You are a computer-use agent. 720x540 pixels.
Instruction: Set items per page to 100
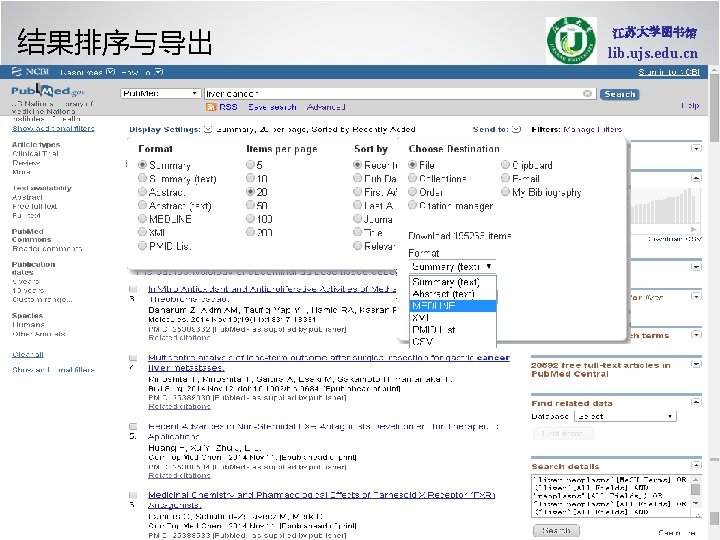[x=250, y=219]
